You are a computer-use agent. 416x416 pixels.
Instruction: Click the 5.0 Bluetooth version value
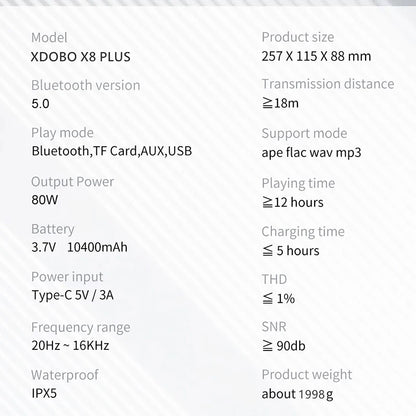[40, 104]
